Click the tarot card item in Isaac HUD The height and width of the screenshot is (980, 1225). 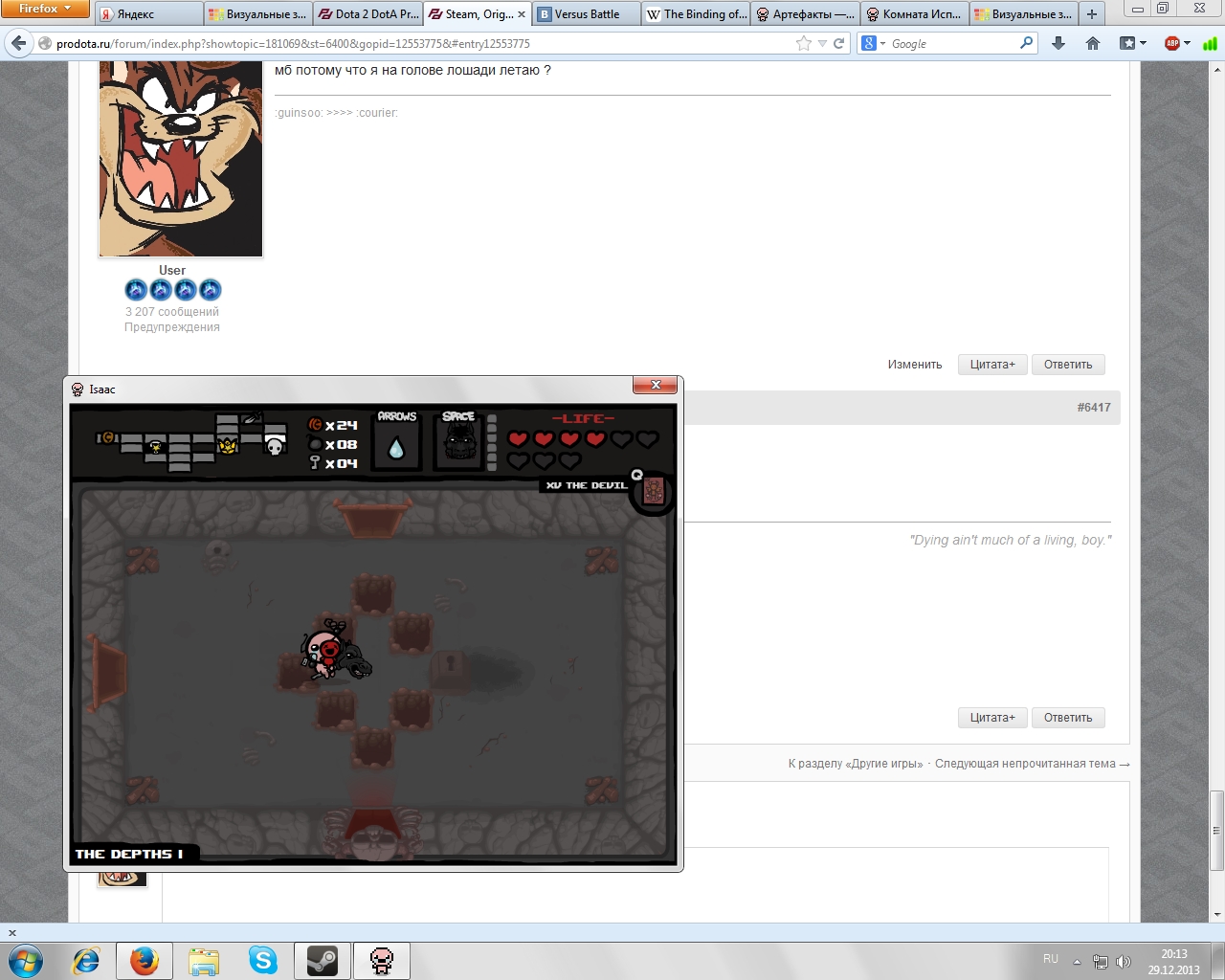pyautogui.click(x=654, y=491)
